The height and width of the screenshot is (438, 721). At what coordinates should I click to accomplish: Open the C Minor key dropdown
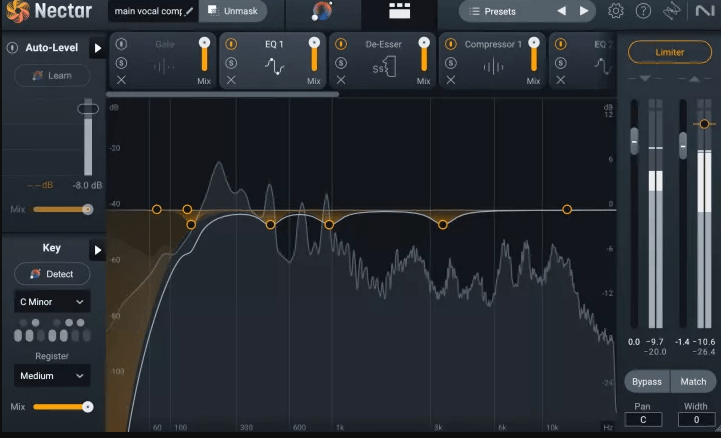(52, 301)
